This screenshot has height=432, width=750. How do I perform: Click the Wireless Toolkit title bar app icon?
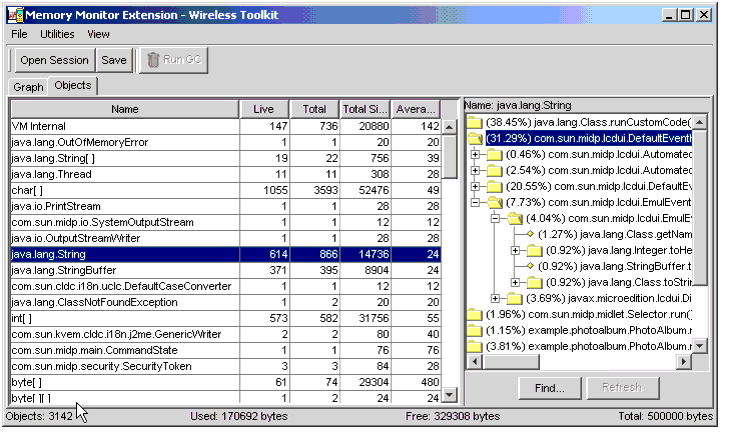[x=15, y=15]
